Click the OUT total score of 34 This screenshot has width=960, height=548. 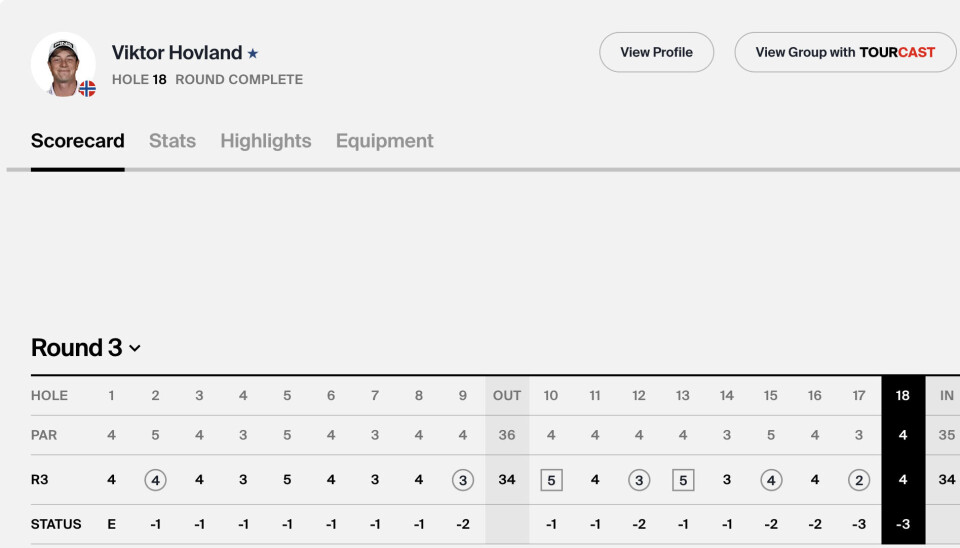coord(507,480)
